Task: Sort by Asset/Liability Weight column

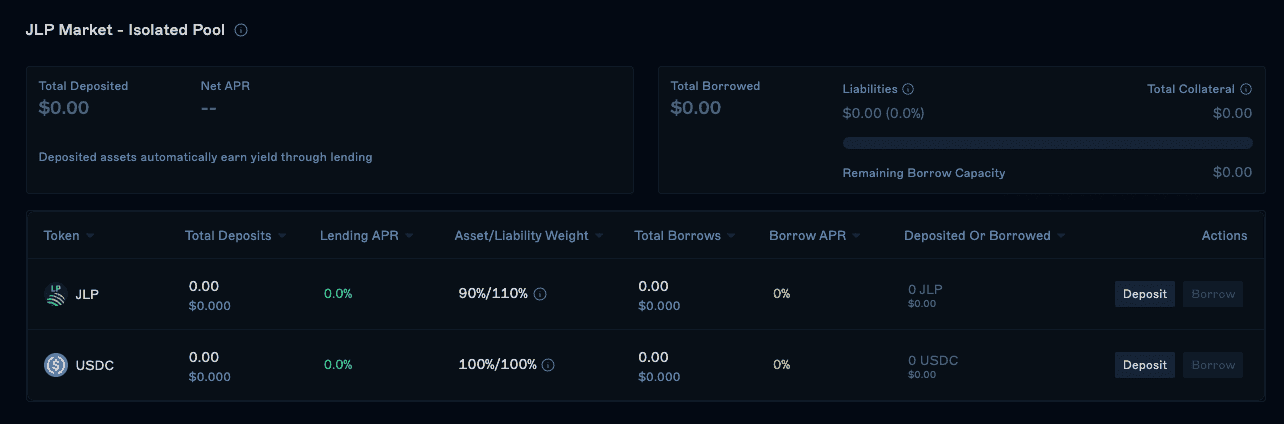Action: click(x=529, y=236)
